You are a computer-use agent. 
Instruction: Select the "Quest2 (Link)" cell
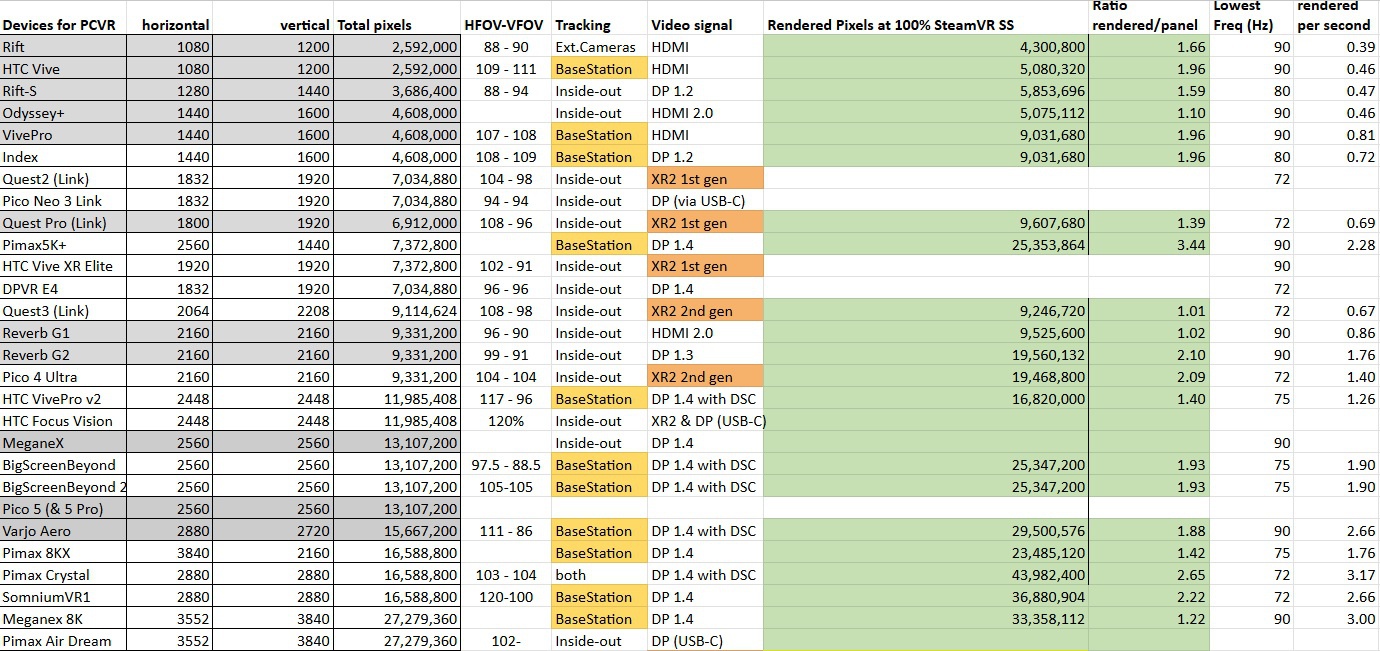pyautogui.click(x=63, y=179)
